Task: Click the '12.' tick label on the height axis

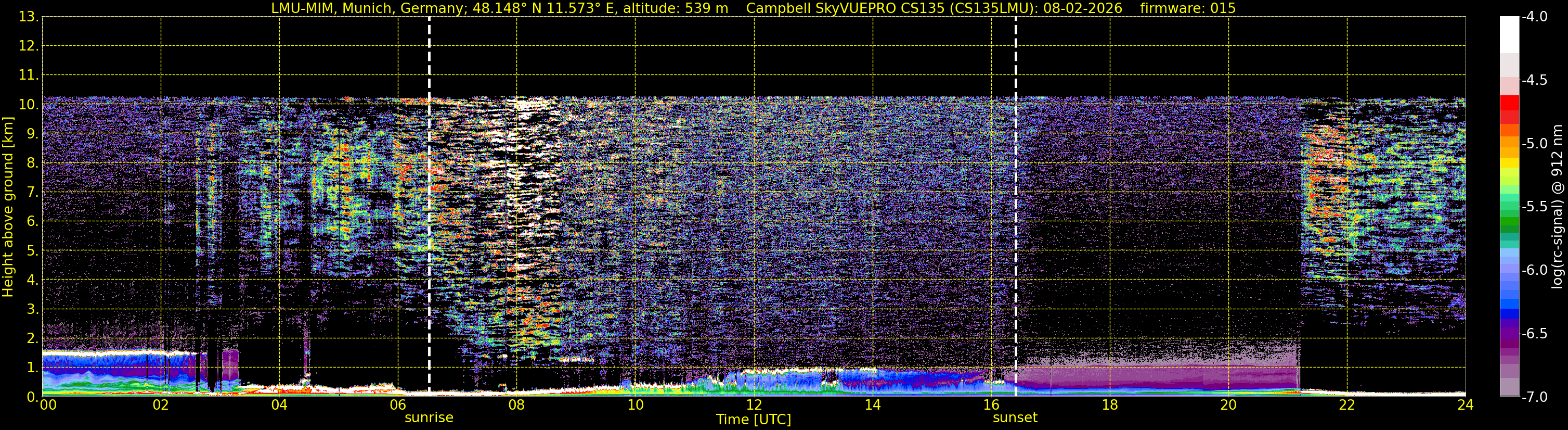Action: click(x=28, y=46)
